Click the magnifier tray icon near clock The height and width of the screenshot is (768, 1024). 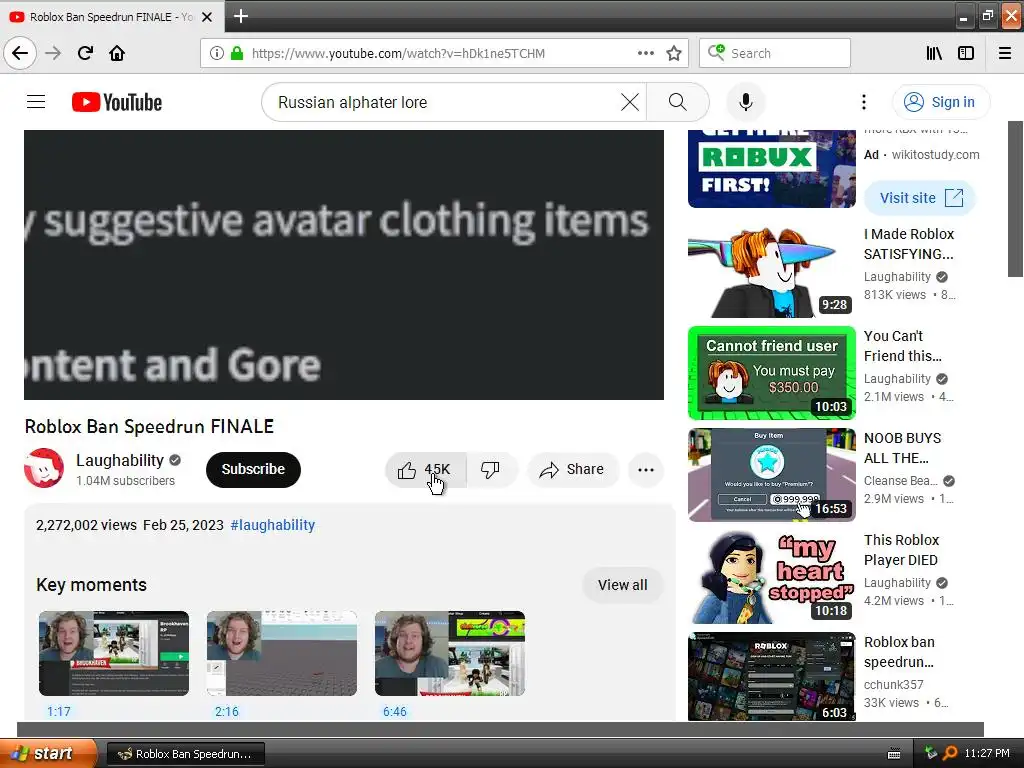tap(950, 753)
